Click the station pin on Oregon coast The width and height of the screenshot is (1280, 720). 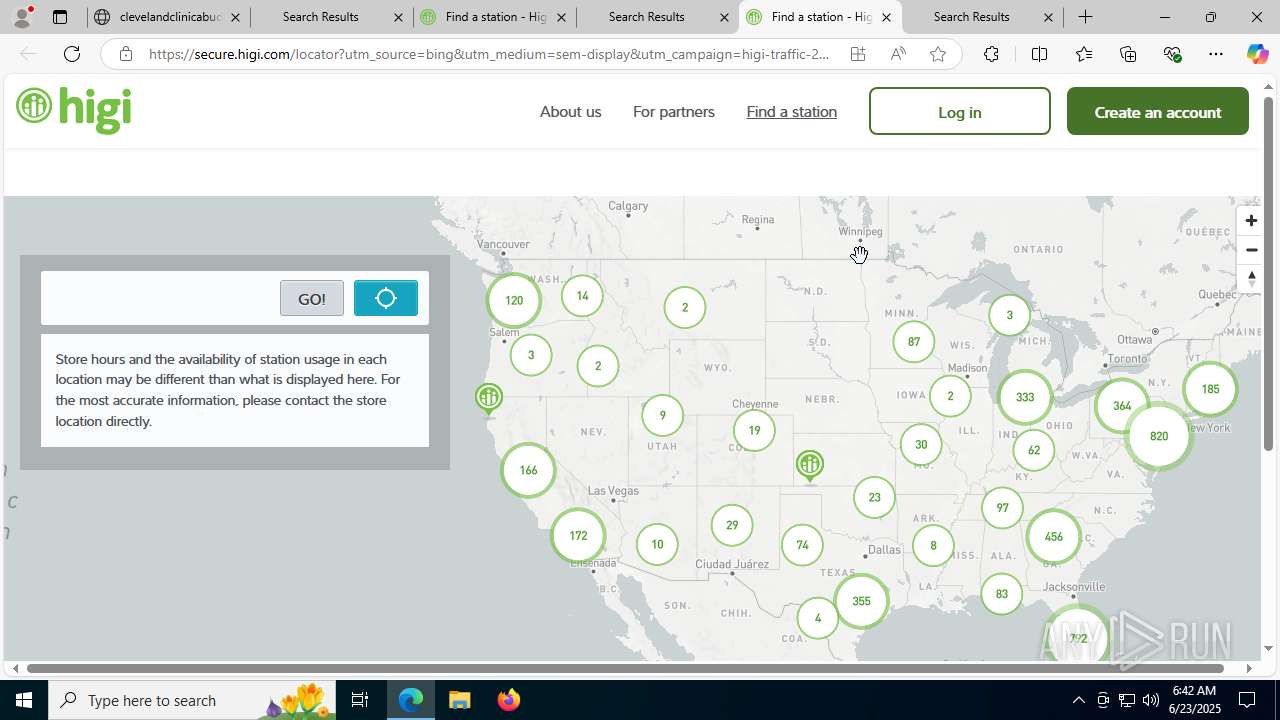pos(488,399)
